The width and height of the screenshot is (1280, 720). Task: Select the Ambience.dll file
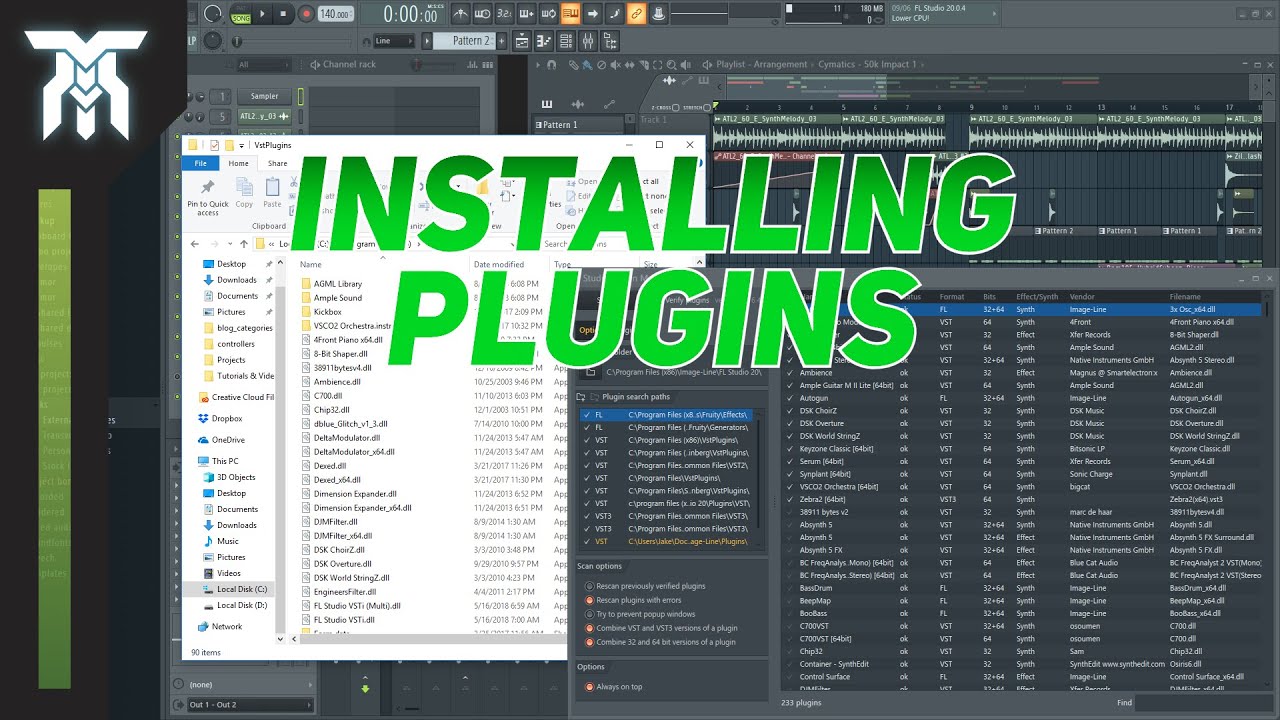pyautogui.click(x=331, y=382)
